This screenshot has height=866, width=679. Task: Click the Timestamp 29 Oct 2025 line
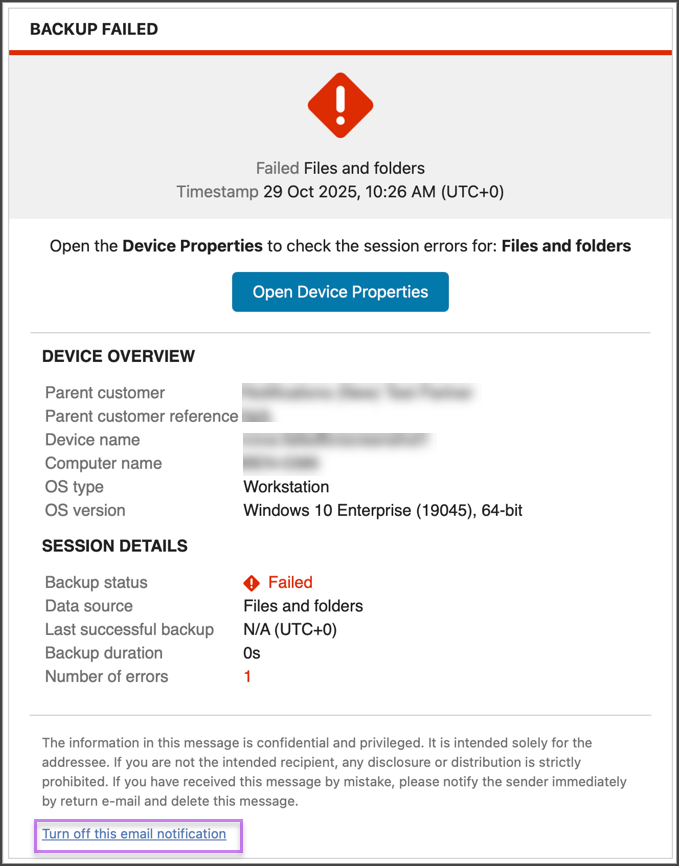pos(340,191)
